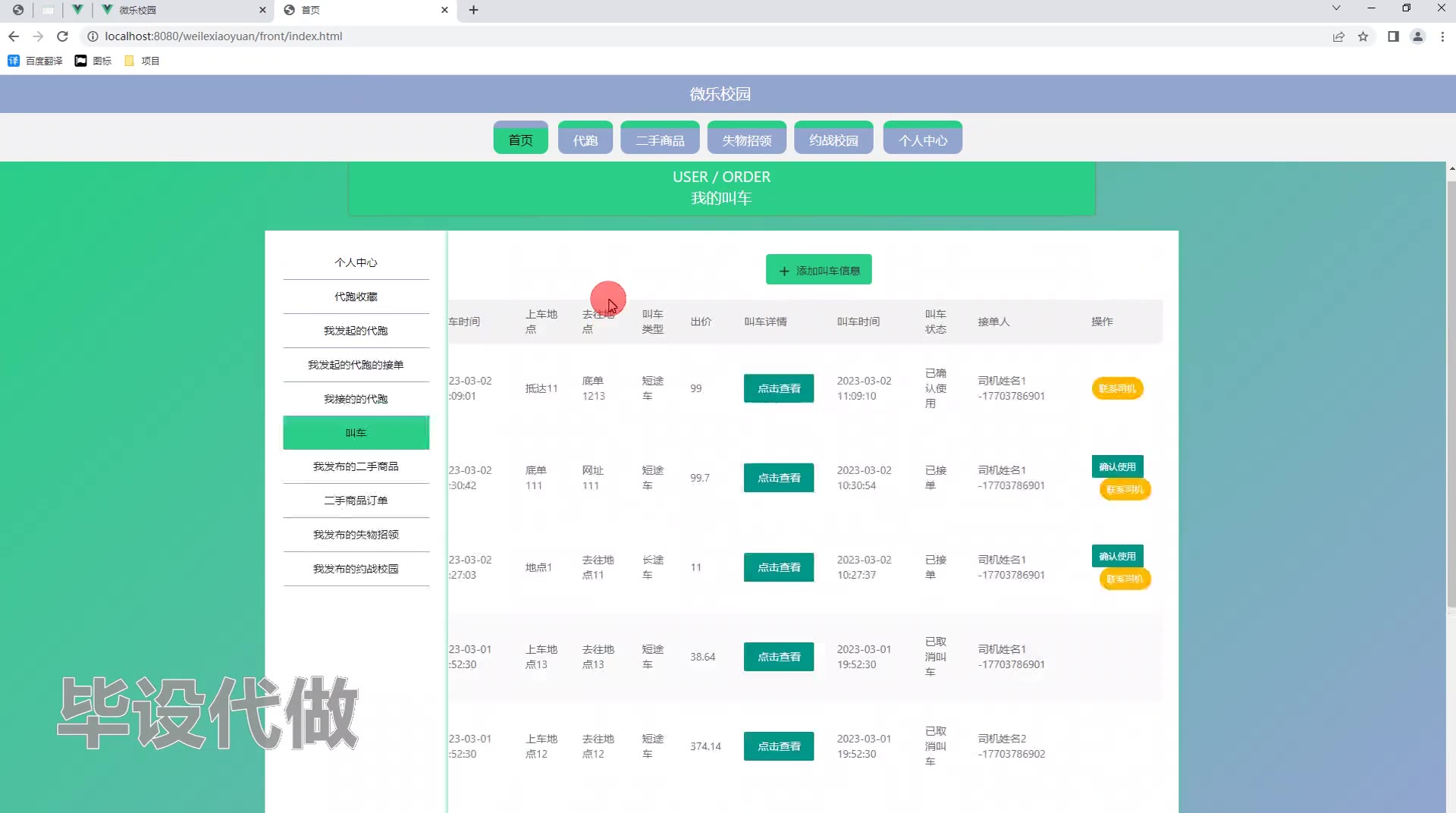Open the 项目 bookmarks folder
This screenshot has width=1456, height=813.
click(142, 61)
